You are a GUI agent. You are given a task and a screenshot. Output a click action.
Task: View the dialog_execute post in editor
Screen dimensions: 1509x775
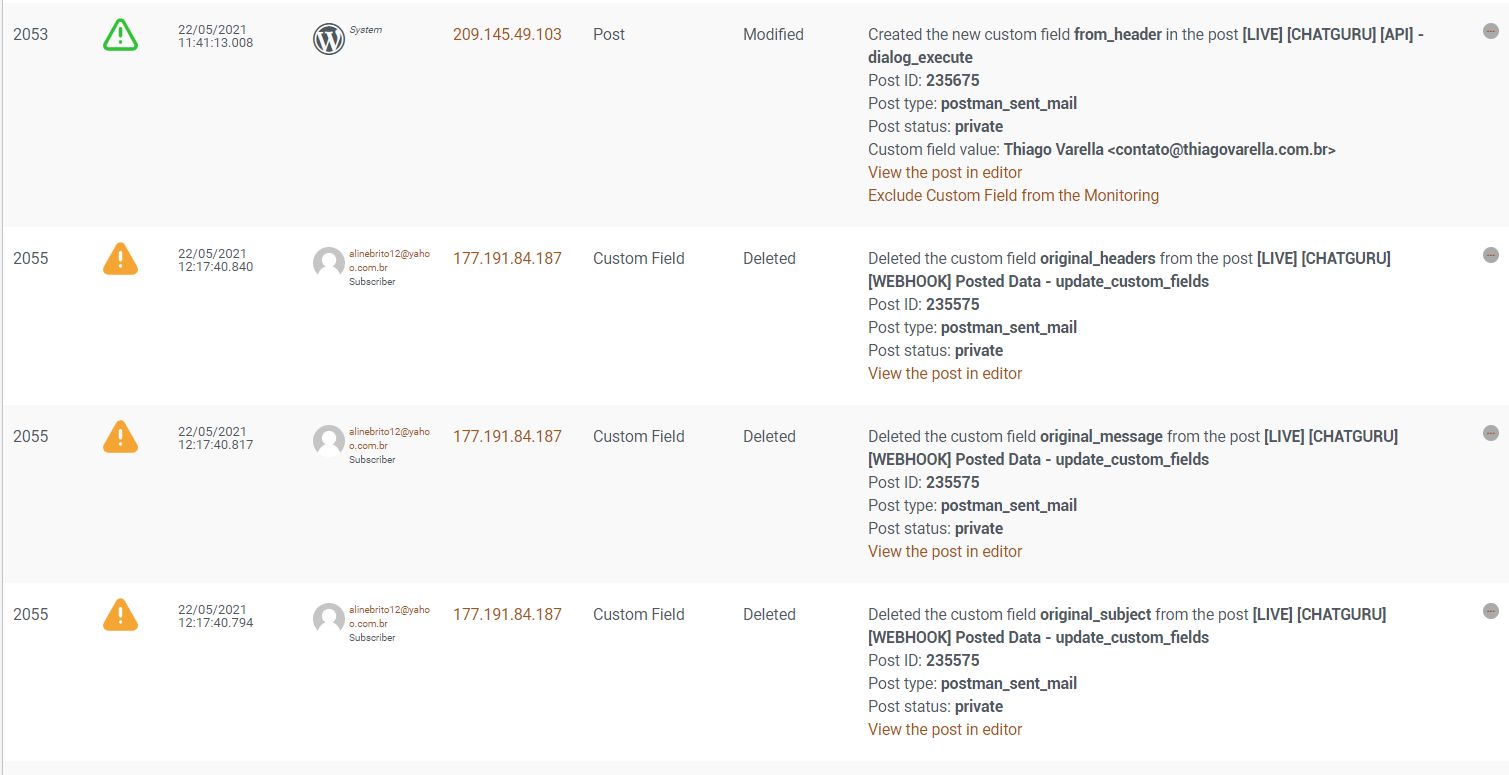[945, 172]
